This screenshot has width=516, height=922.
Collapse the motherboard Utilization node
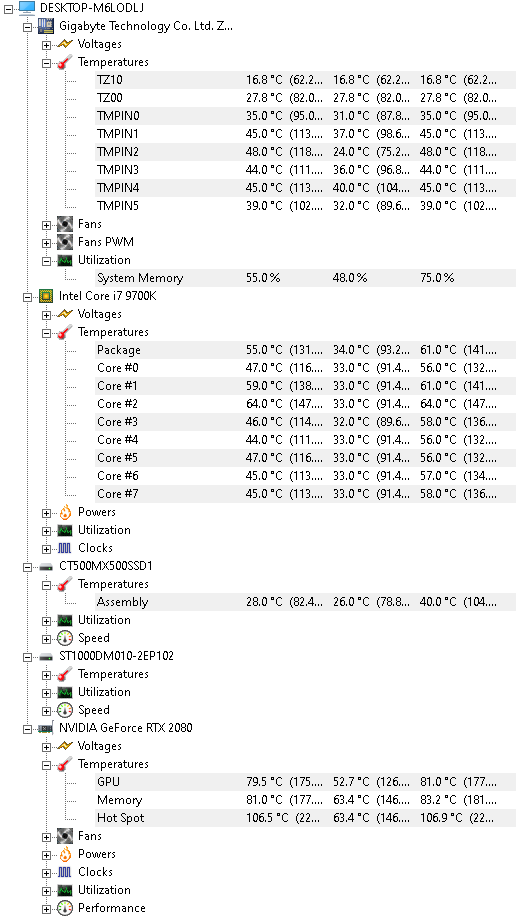pos(46,261)
